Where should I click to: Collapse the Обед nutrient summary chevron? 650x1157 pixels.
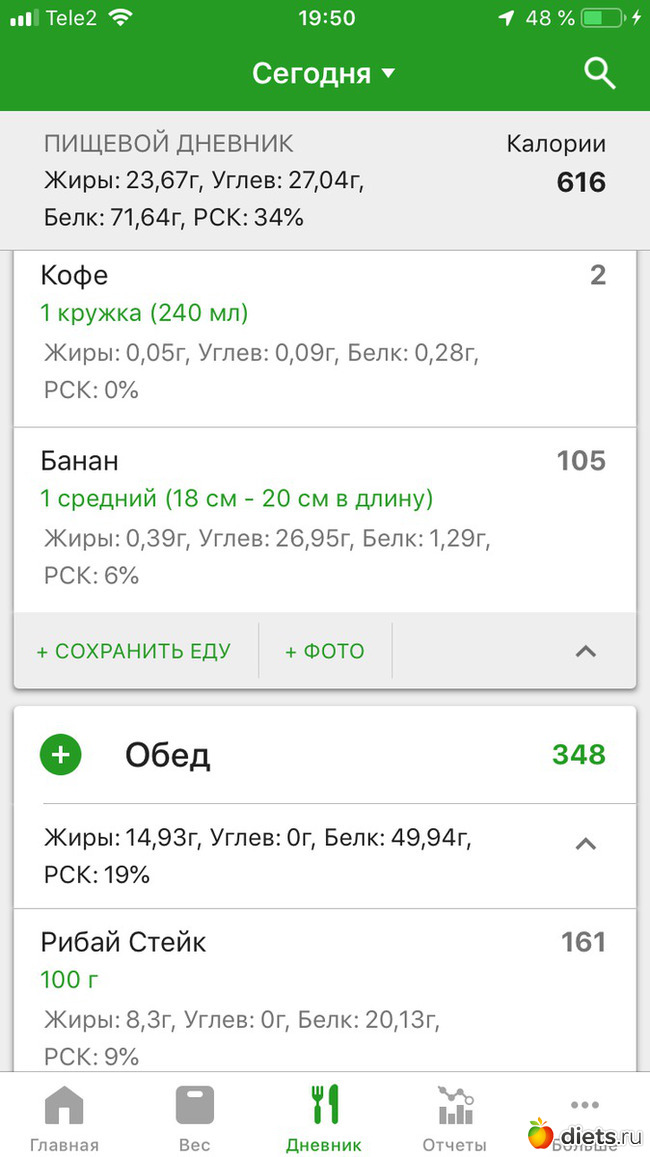coord(586,844)
